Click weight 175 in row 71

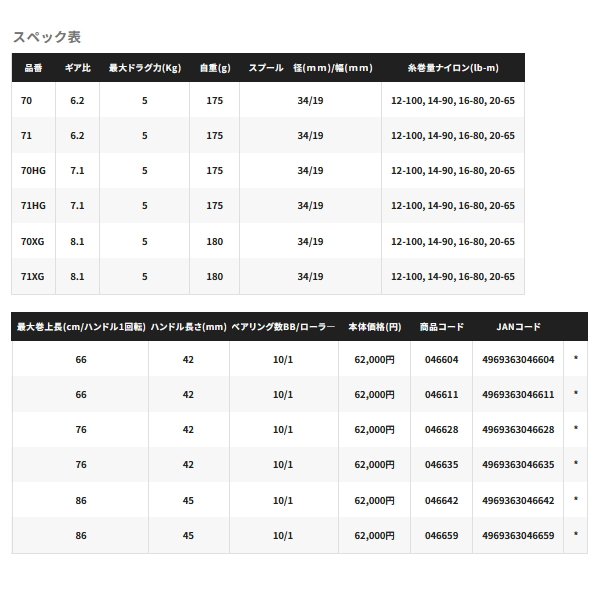pos(215,135)
